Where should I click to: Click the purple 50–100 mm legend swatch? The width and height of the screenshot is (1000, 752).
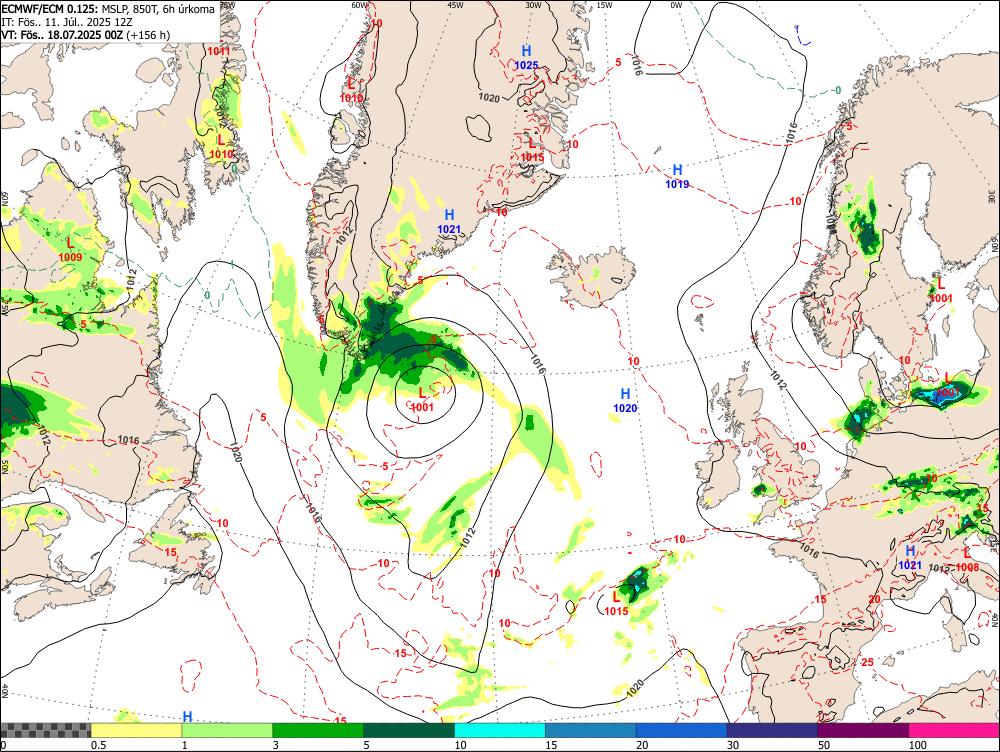click(864, 730)
